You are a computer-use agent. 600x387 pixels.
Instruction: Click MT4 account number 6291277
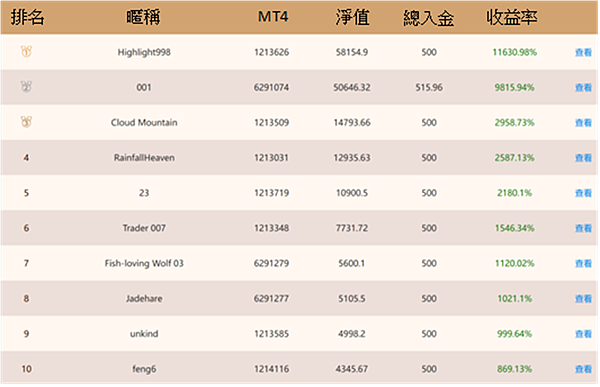coord(271,299)
